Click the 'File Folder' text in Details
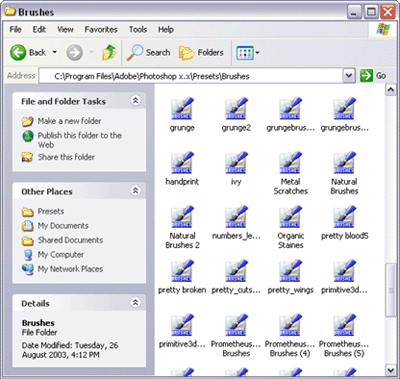The height and width of the screenshot is (379, 400). coord(39,332)
